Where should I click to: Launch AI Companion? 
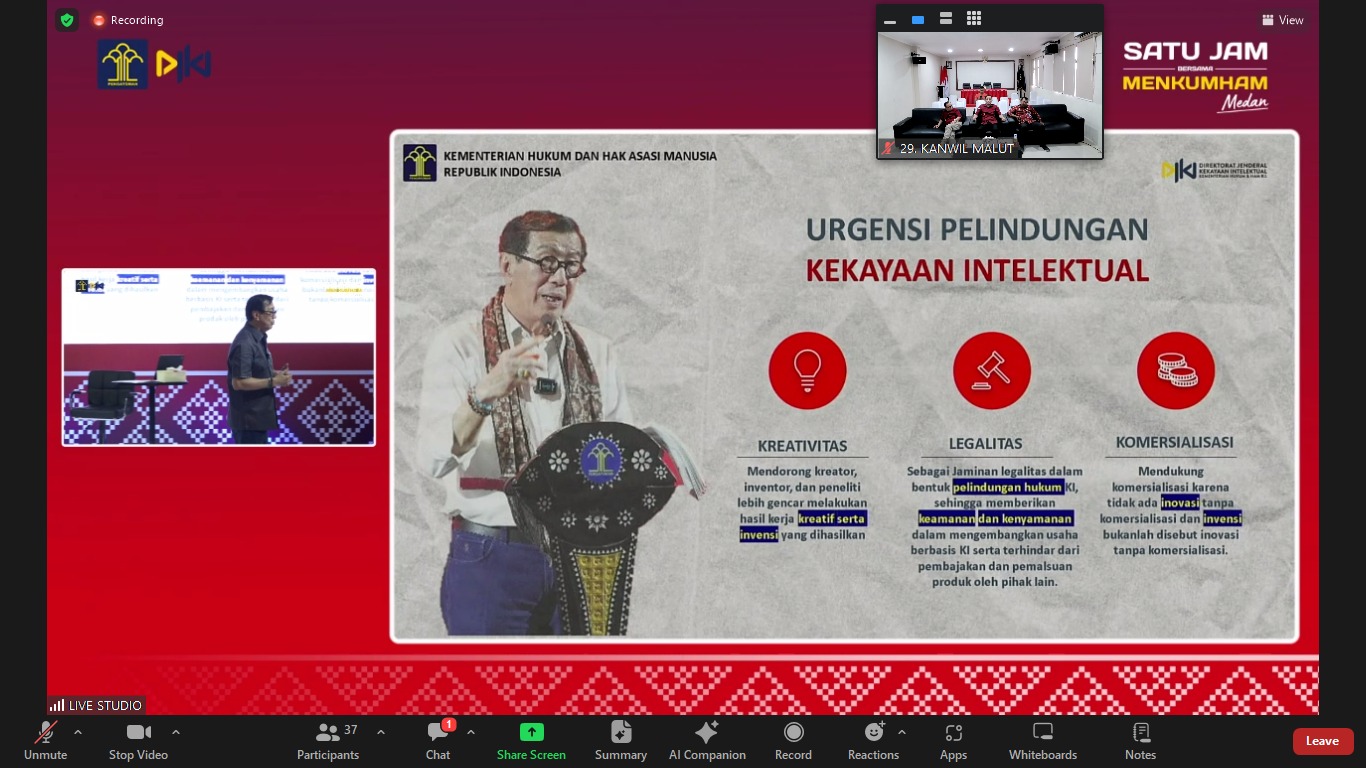[707, 741]
